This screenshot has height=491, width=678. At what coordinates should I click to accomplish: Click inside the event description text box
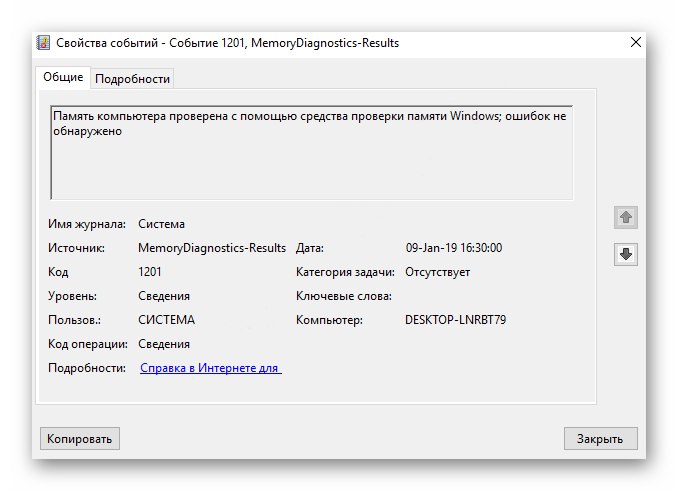(x=312, y=153)
